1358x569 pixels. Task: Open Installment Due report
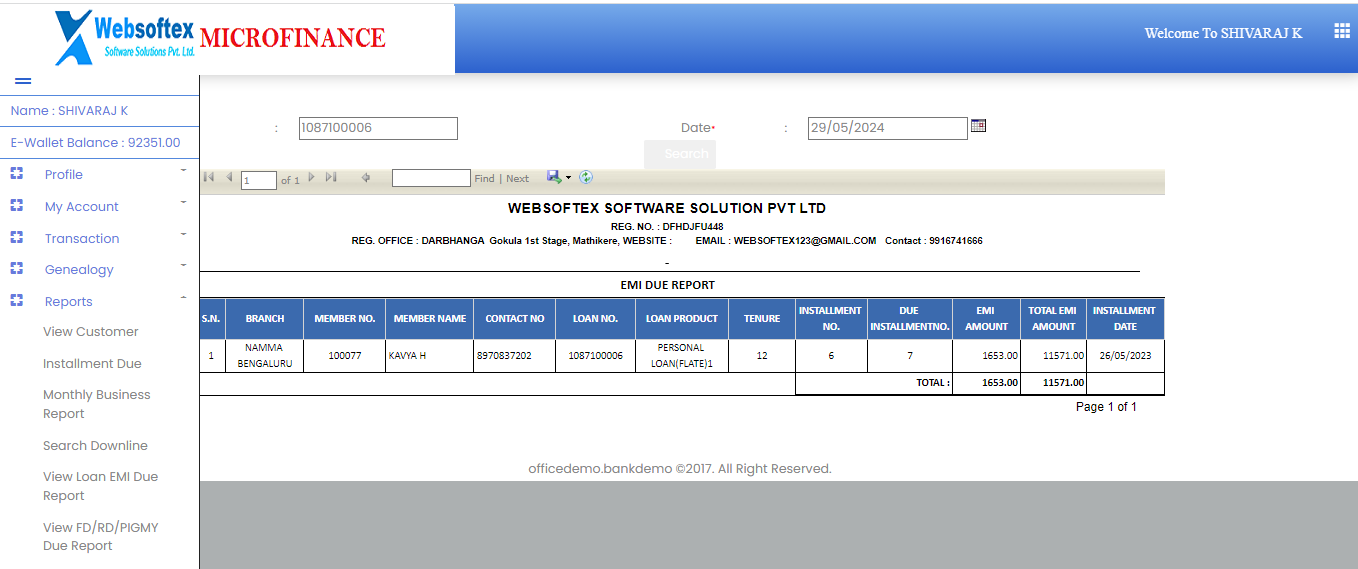(92, 363)
